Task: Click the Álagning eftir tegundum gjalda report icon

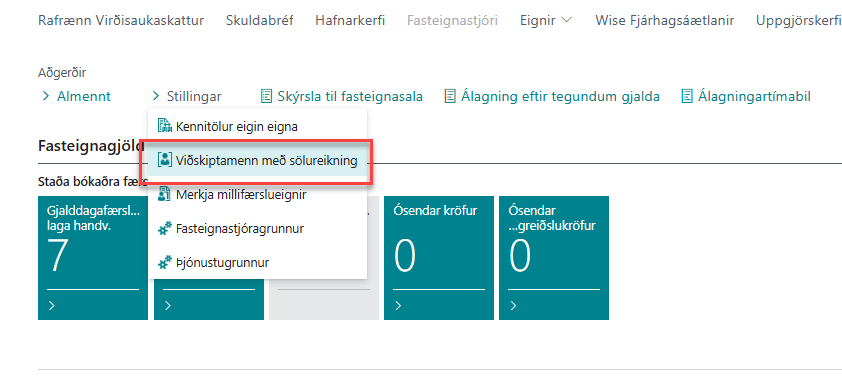Action: [450, 97]
